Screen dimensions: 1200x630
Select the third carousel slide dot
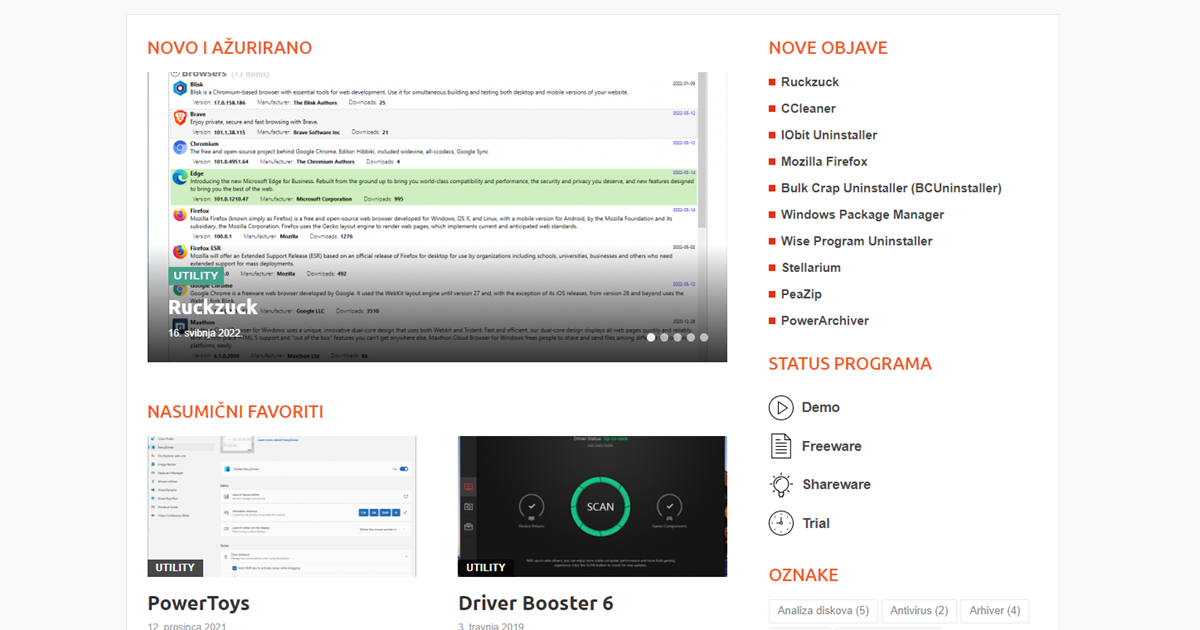tap(678, 338)
